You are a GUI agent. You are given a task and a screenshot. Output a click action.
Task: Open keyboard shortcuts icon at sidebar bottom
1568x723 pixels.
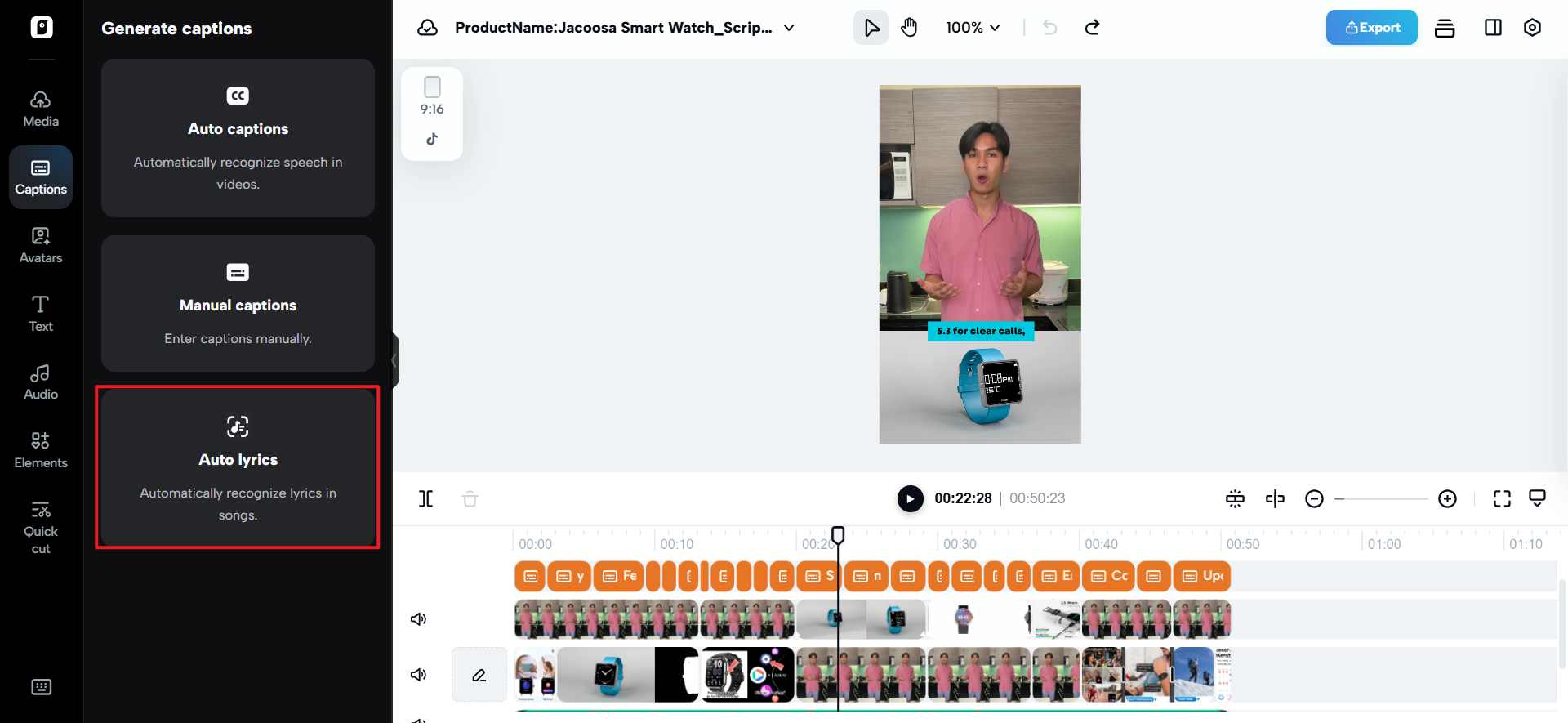(41, 687)
